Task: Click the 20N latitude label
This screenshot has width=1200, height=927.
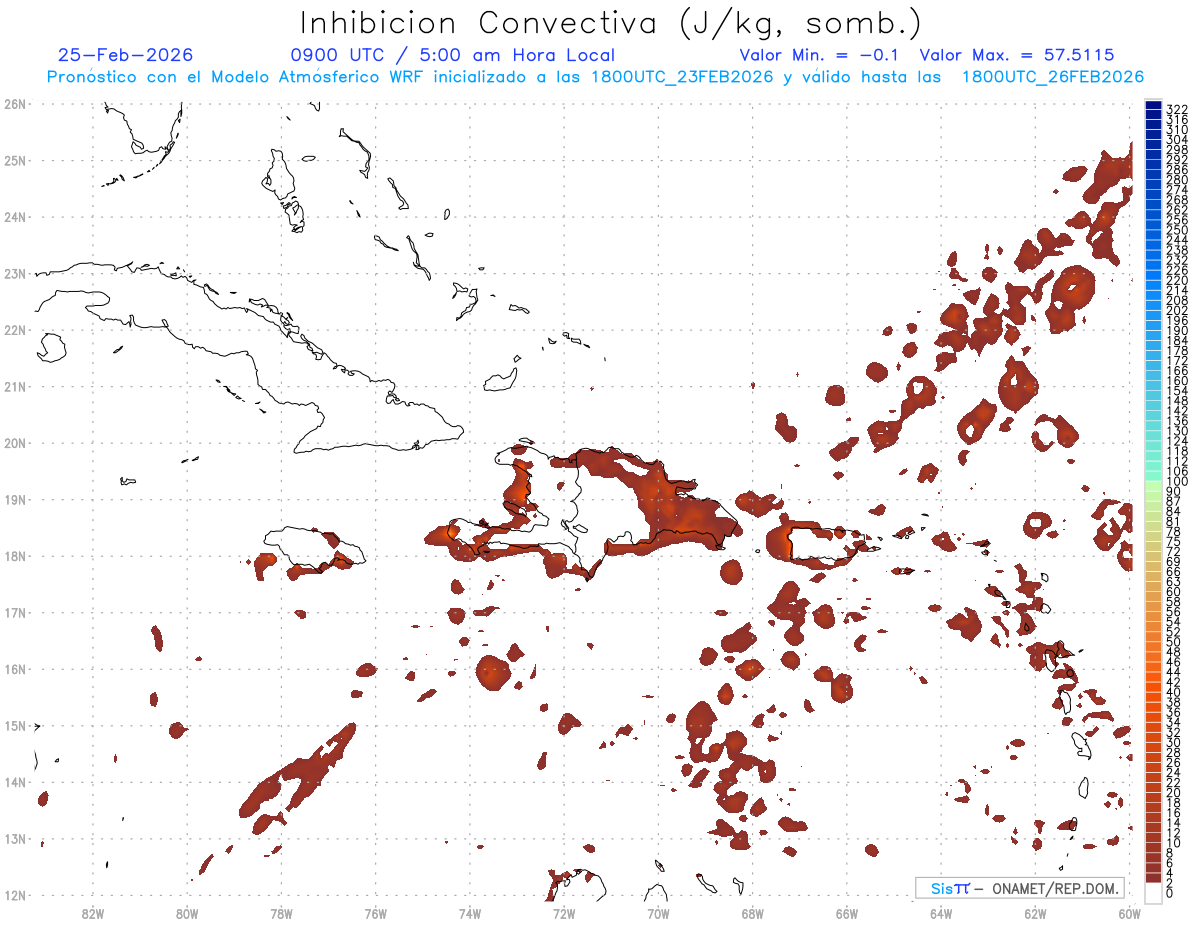Action: [x=14, y=443]
